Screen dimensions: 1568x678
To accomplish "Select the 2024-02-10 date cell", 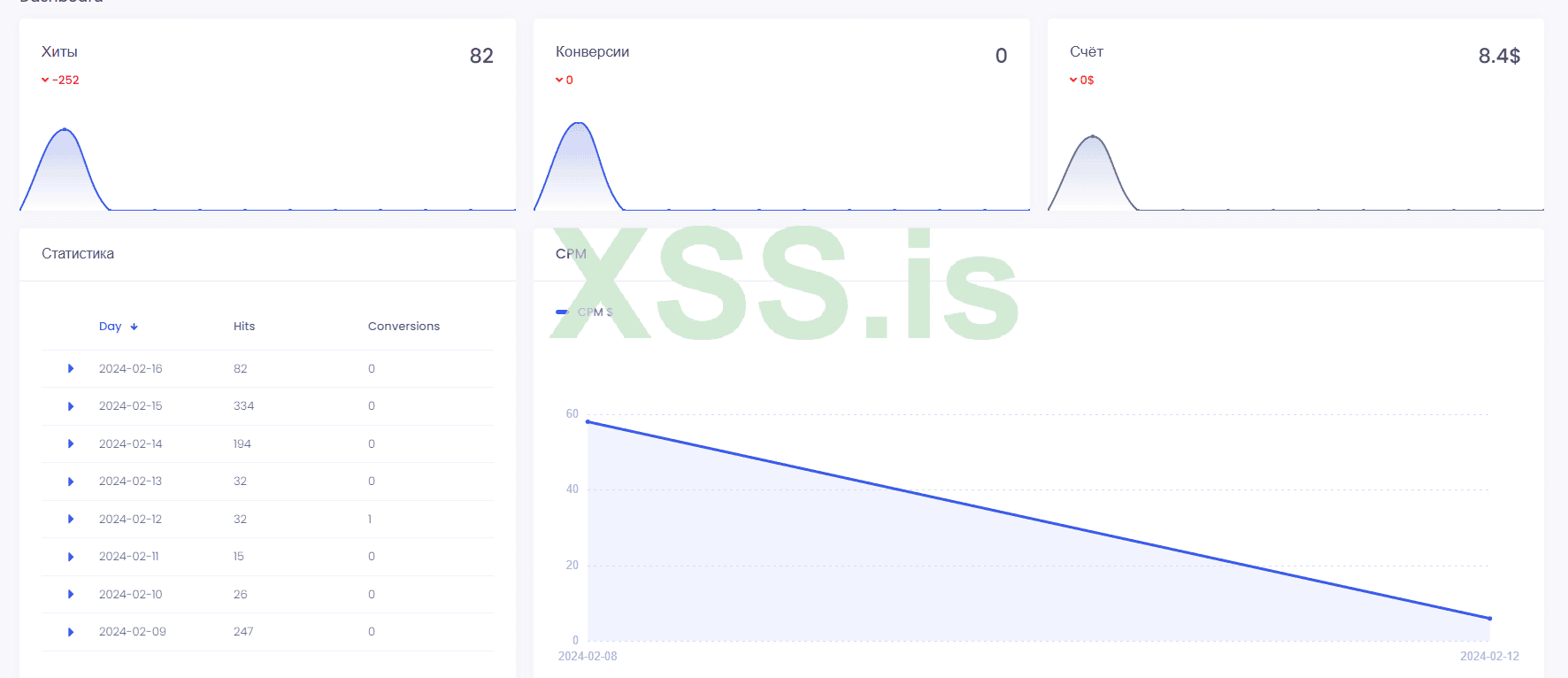I will pyautogui.click(x=131, y=594).
